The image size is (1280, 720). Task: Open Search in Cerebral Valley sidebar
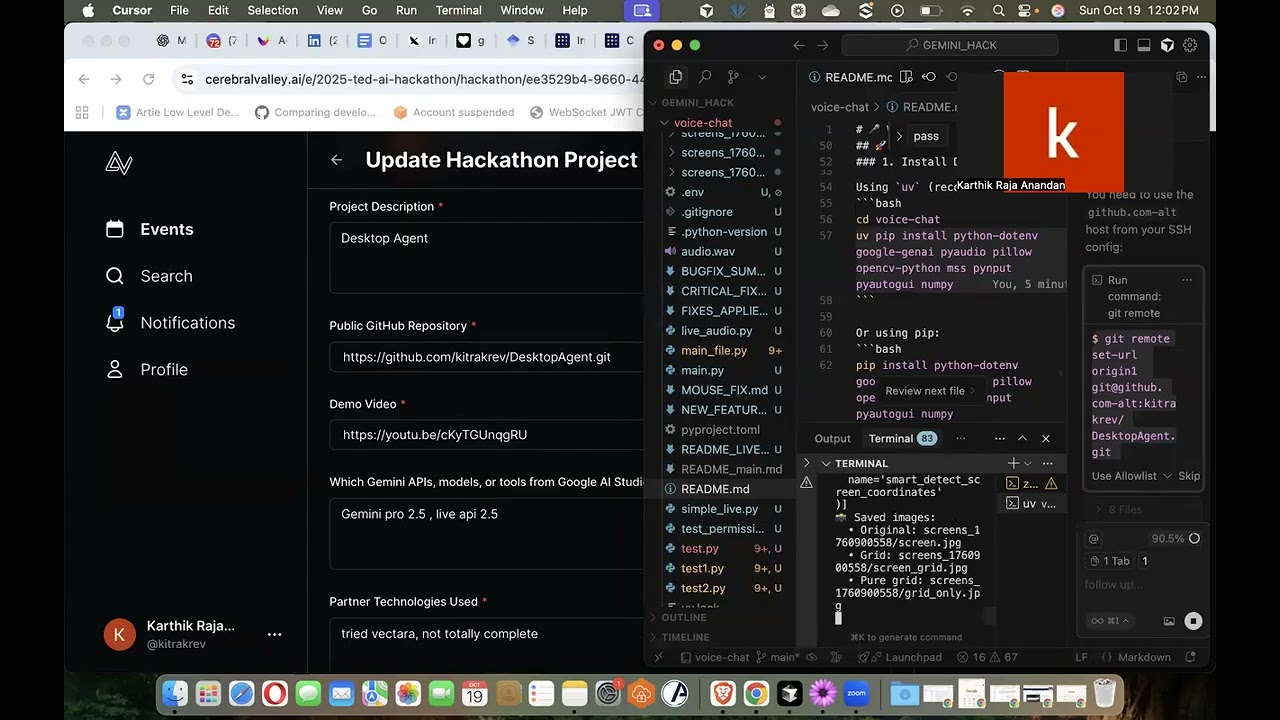149,276
